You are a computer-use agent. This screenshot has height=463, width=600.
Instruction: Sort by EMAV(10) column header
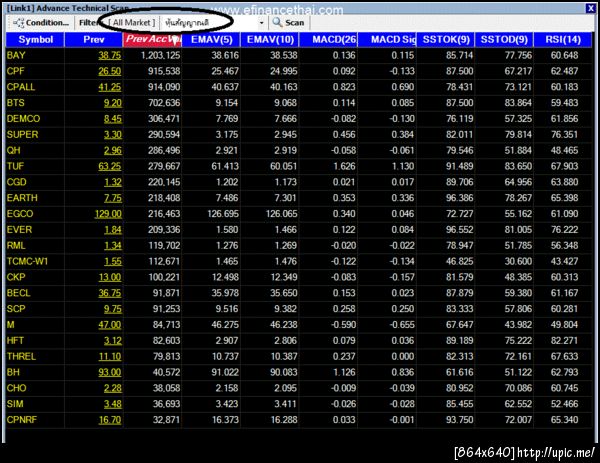[x=270, y=39]
